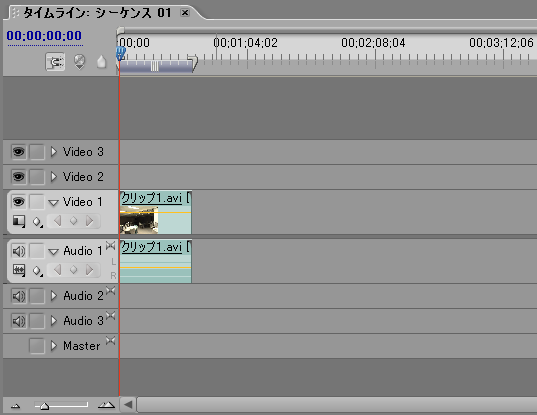Collapse the Audio 1 track
Image resolution: width=537 pixels, height=415 pixels.
(53, 252)
